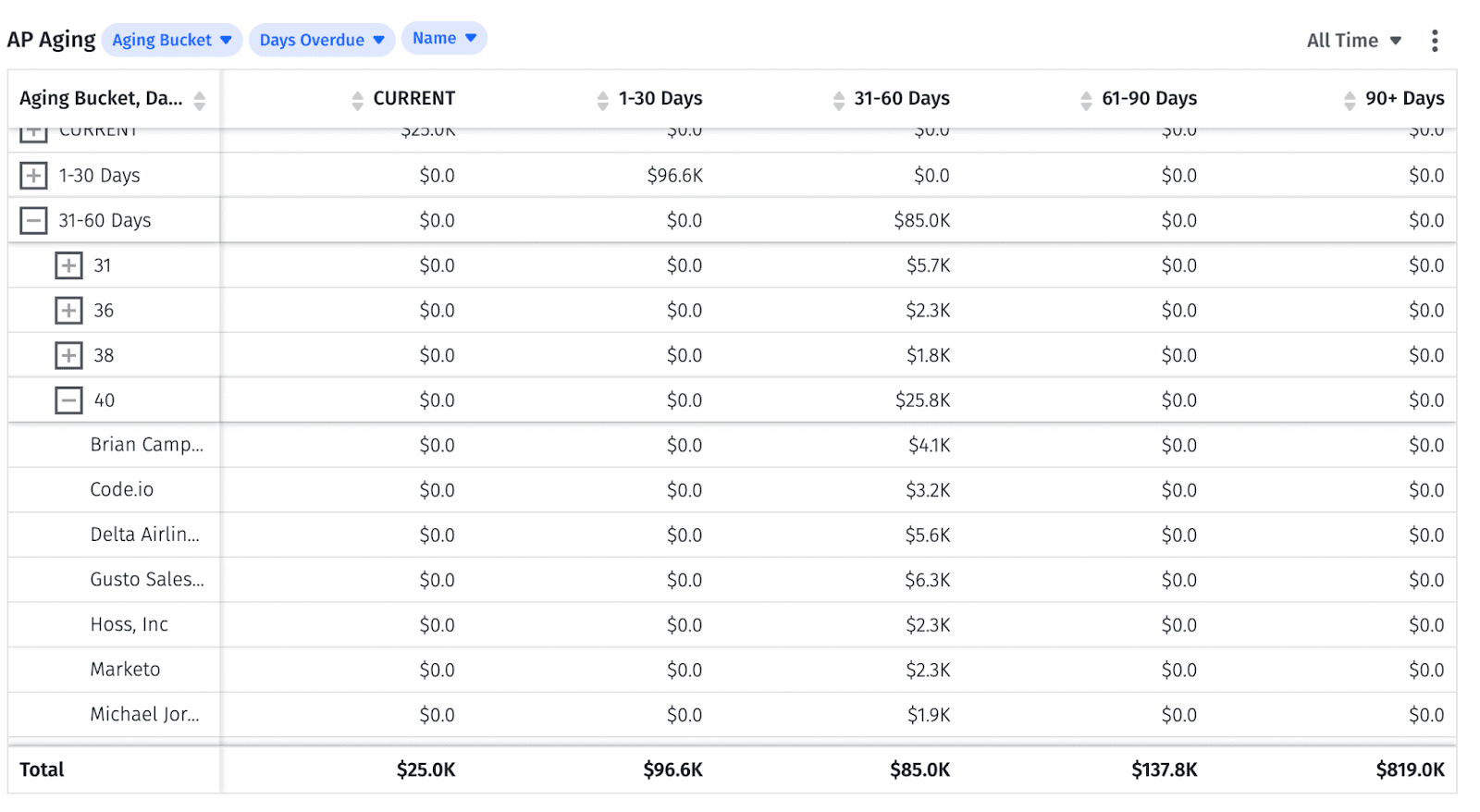
Task: Select the Gusto Sales vendor row
Action: 147,580
